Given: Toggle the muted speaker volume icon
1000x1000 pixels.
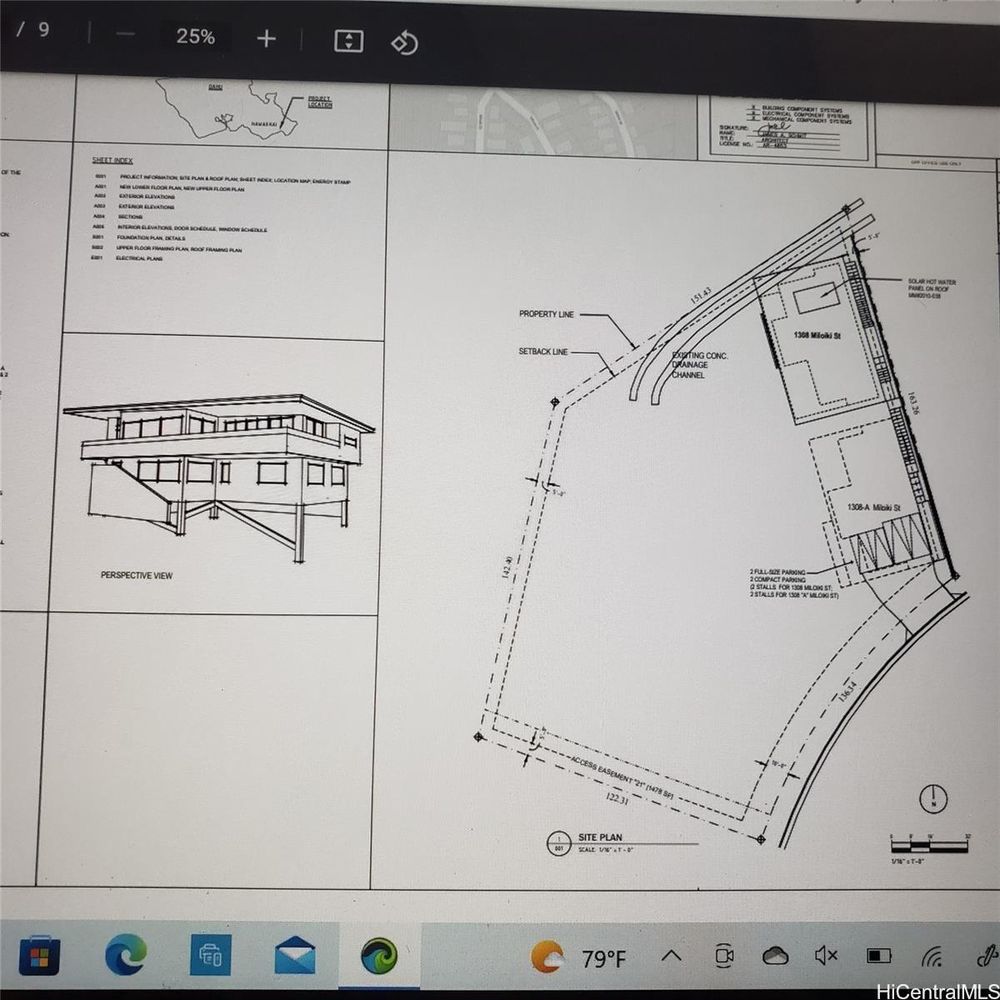Looking at the screenshot, I should pyautogui.click(x=826, y=957).
